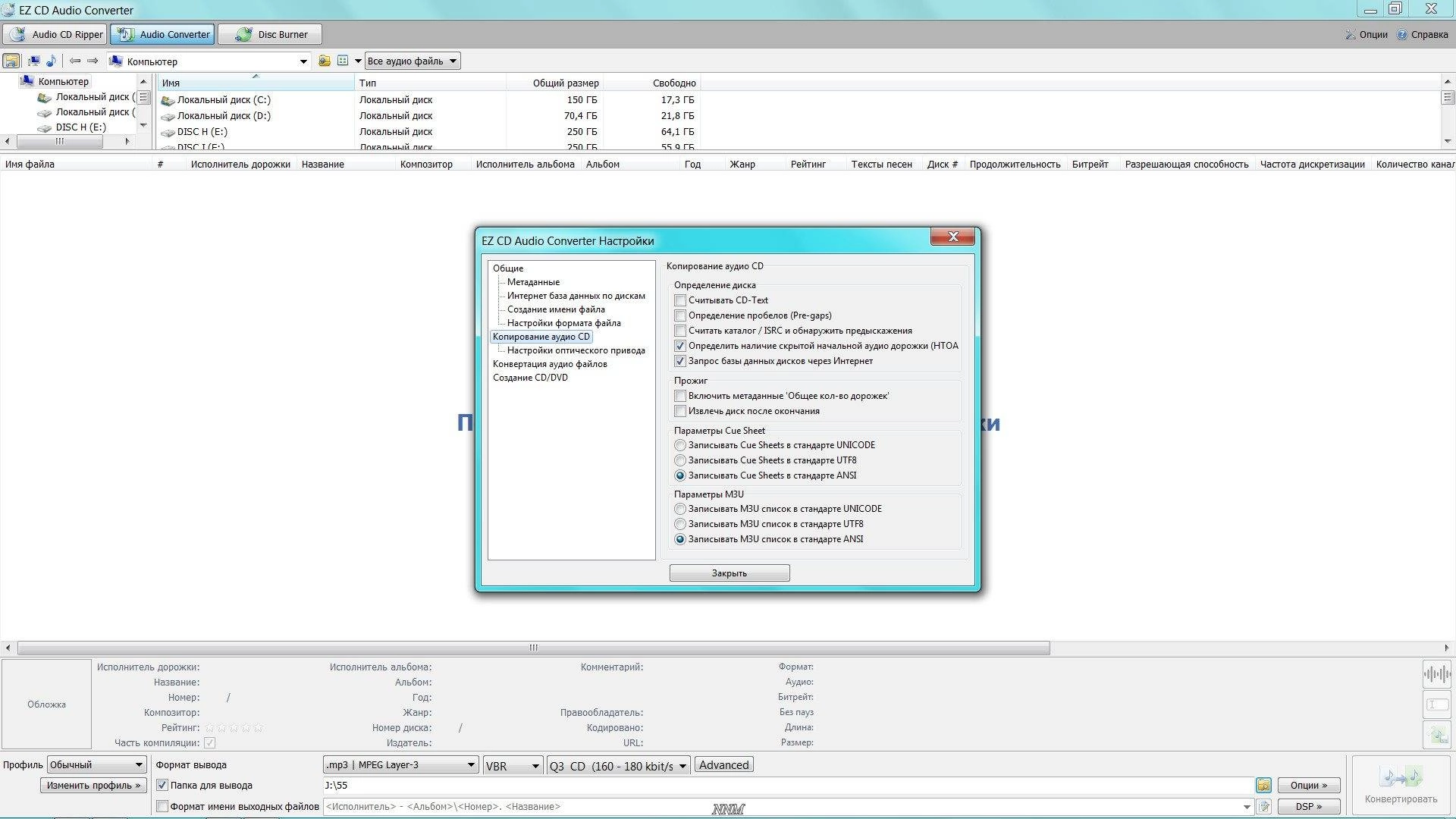Select Конвертация аудио файлов settings item
Viewport: 1456px width, 819px height.
(x=550, y=364)
